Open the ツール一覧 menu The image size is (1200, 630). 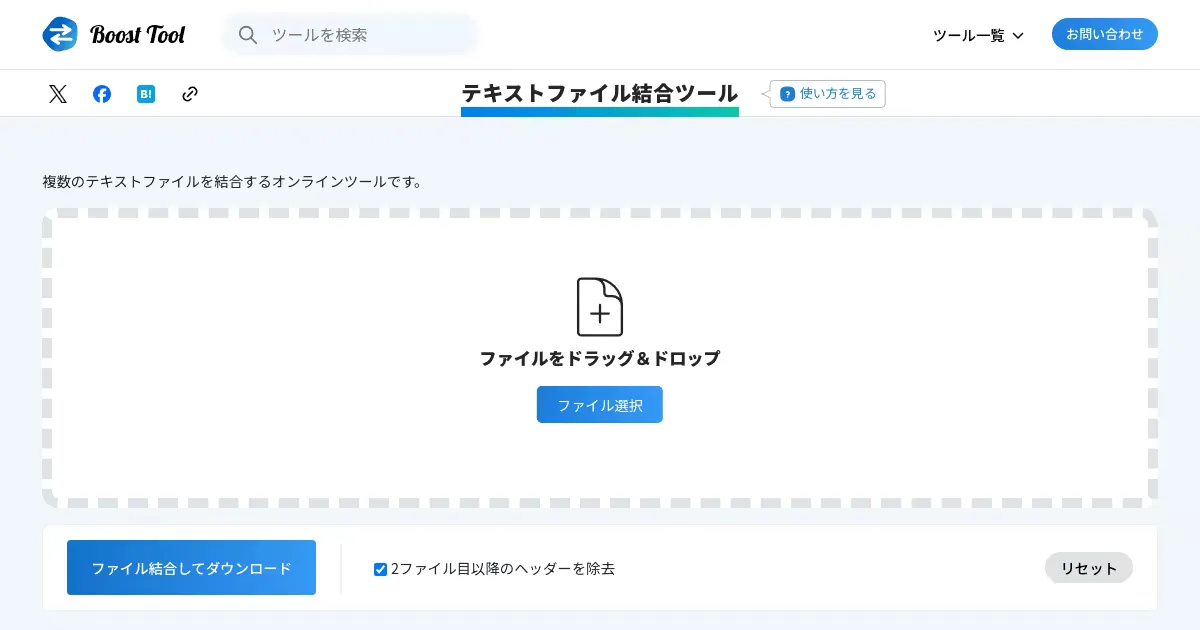[x=968, y=35]
